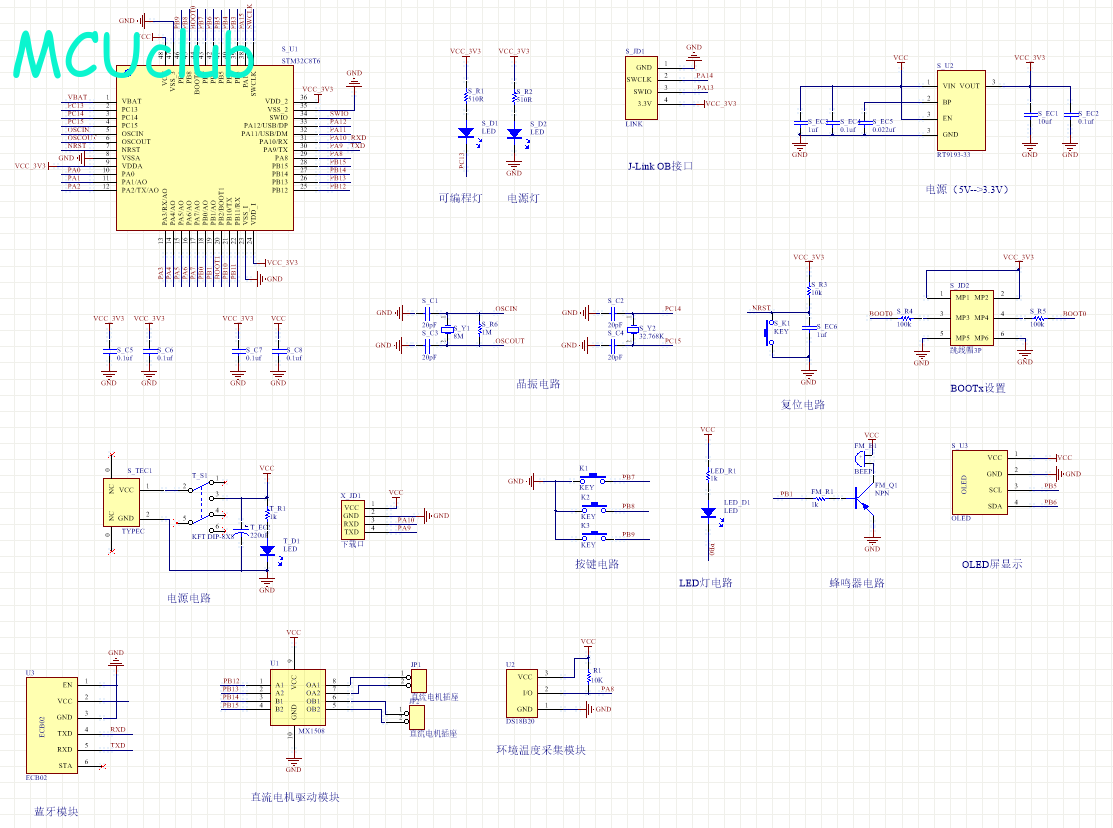Click the '可编程灯' label
Image resolution: width=1113 pixels, height=828 pixels.
[460, 198]
